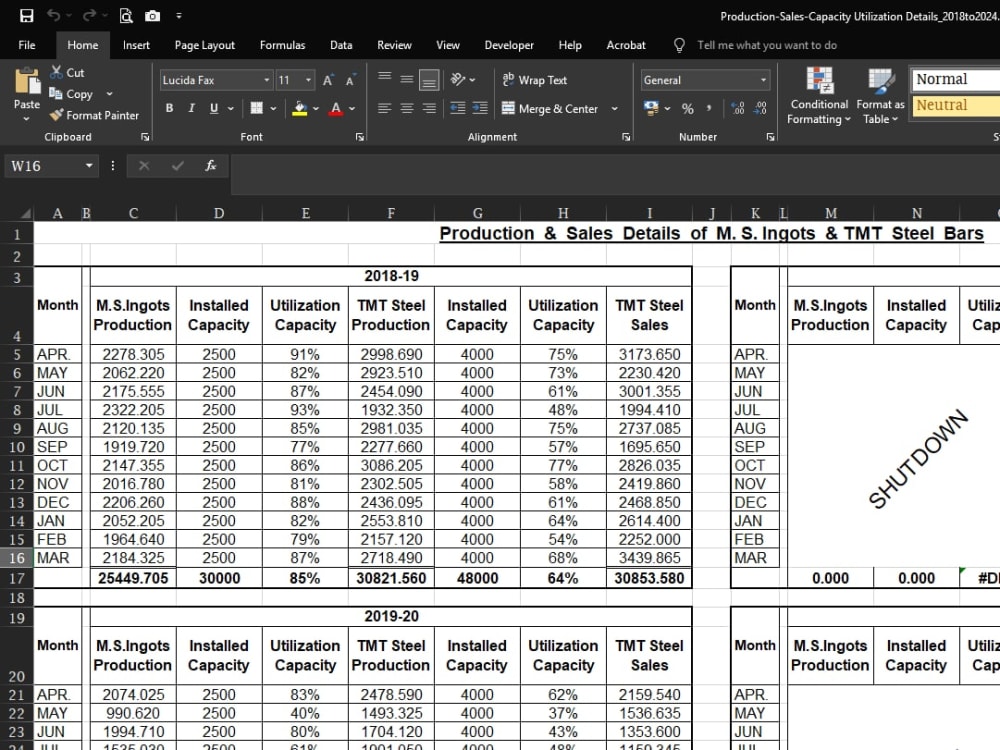
Task: Apply comma style number format
Action: (x=709, y=108)
